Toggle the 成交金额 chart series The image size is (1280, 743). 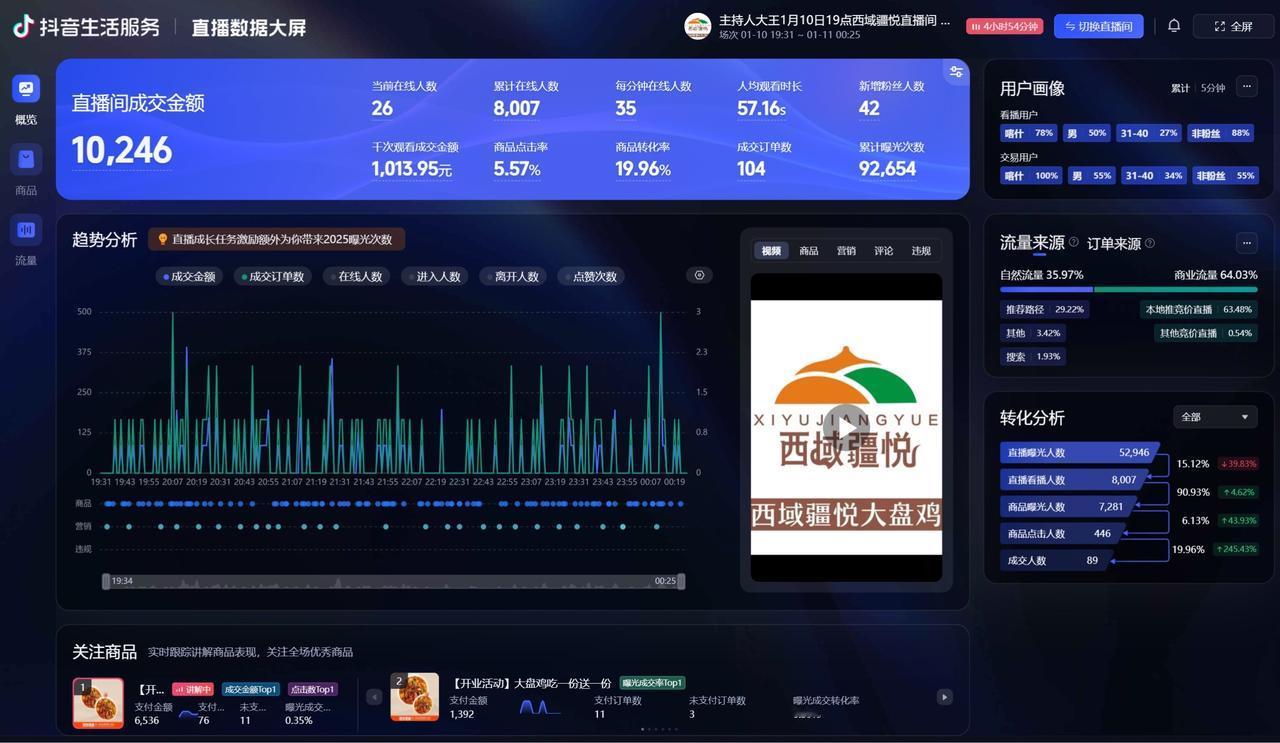click(190, 276)
